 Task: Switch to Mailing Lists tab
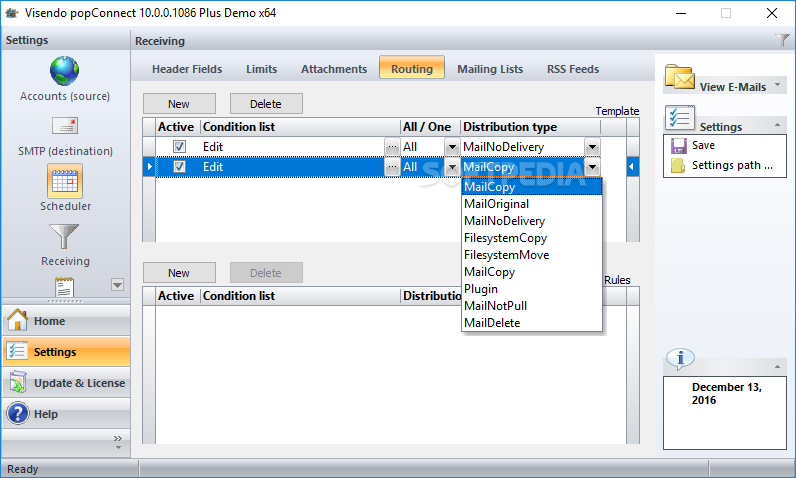[x=490, y=69]
